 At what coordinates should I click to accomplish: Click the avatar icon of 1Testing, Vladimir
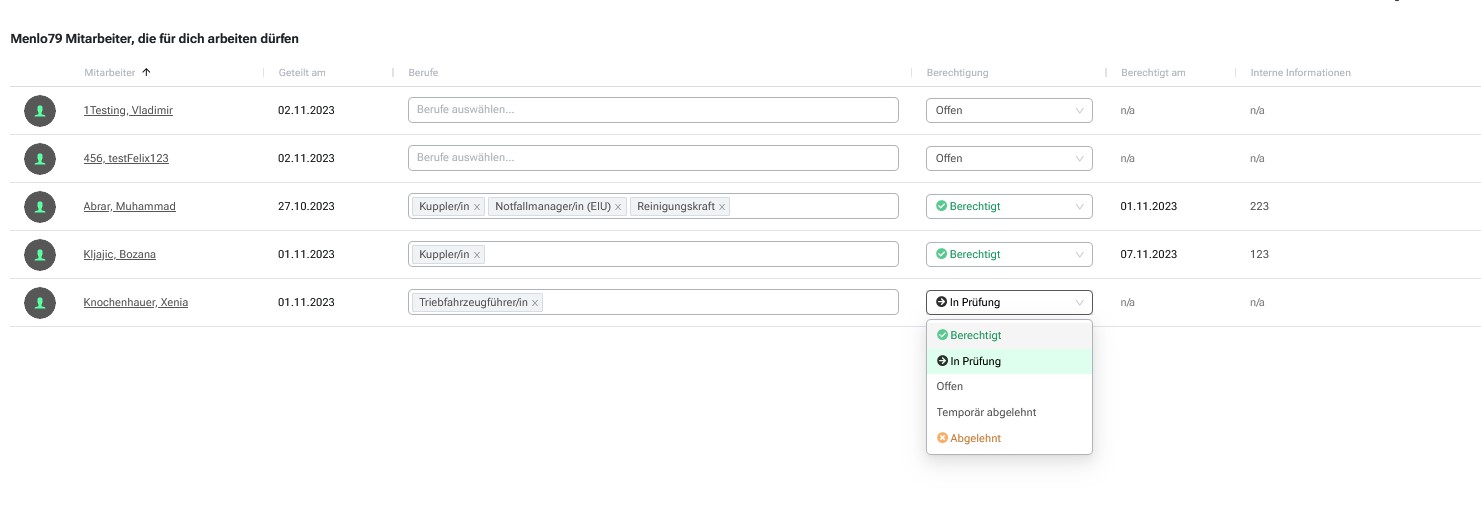[40, 110]
